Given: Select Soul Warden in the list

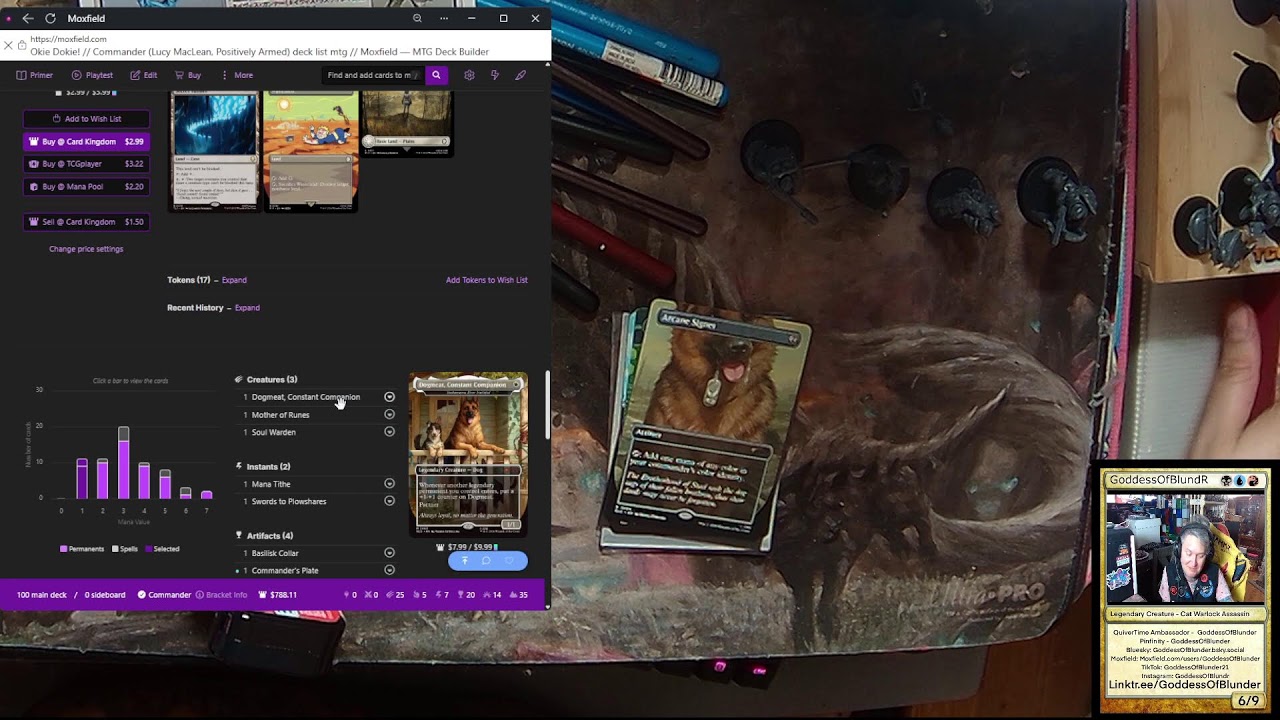Looking at the screenshot, I should pos(273,432).
